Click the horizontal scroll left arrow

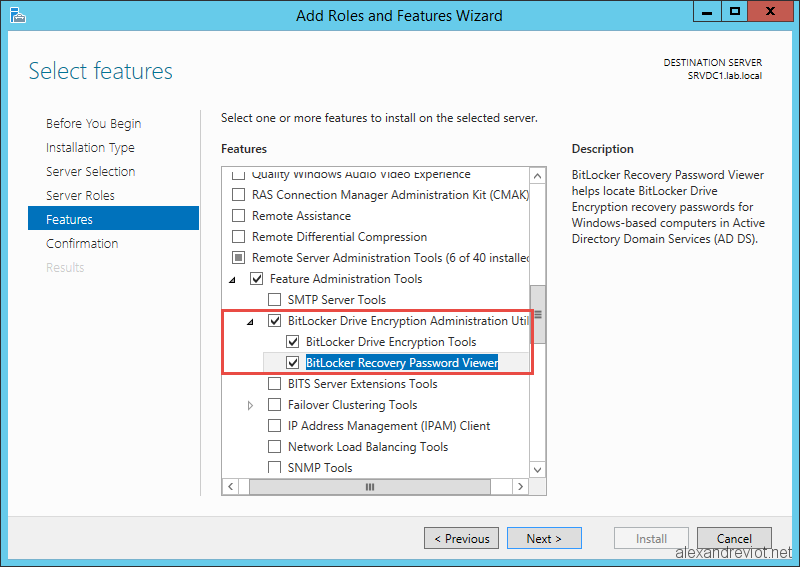click(231, 487)
